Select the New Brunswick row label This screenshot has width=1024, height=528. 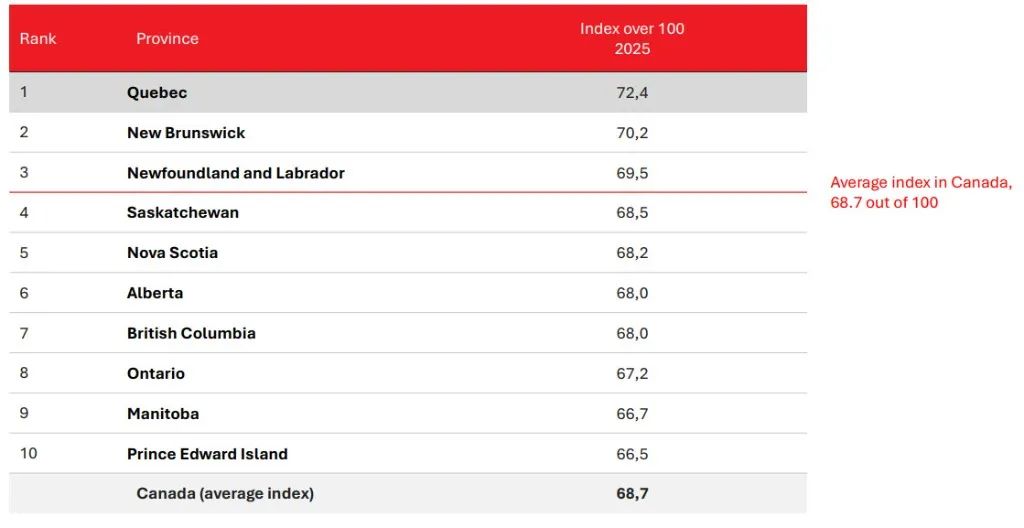pos(186,133)
